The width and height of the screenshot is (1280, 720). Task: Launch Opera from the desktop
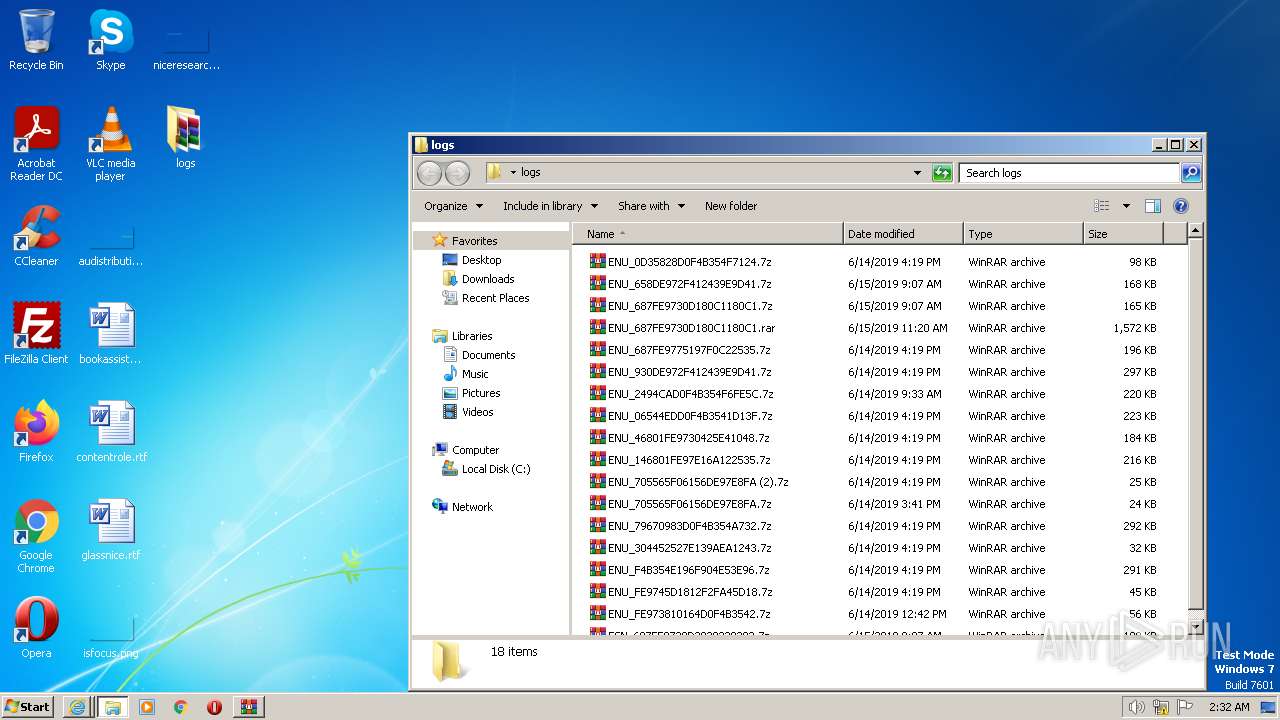point(36,628)
